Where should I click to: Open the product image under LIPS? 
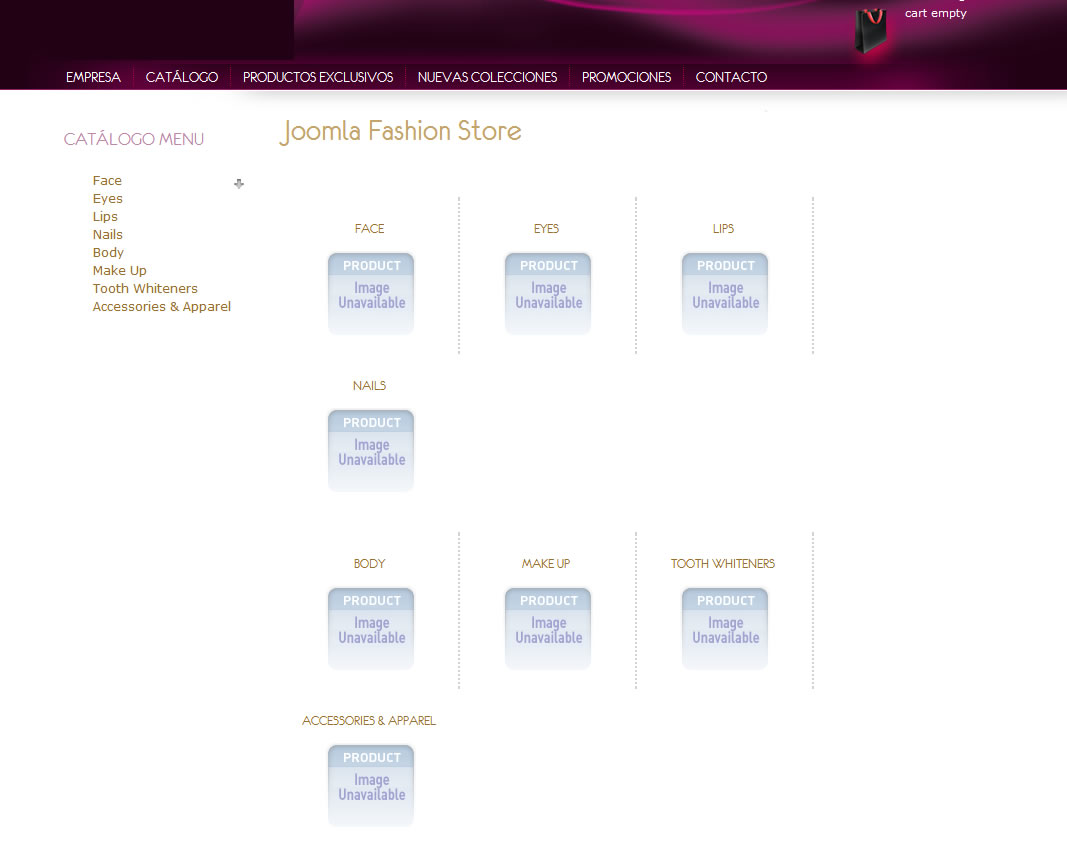pos(725,294)
